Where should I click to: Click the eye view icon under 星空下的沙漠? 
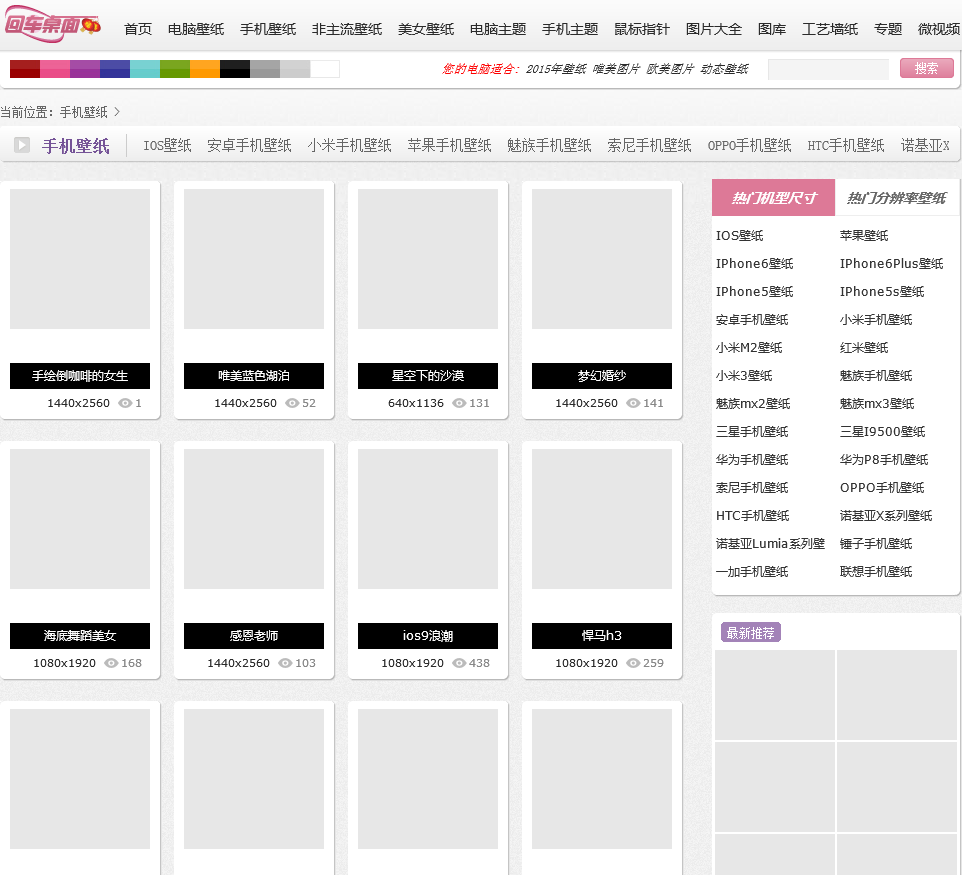[x=459, y=403]
